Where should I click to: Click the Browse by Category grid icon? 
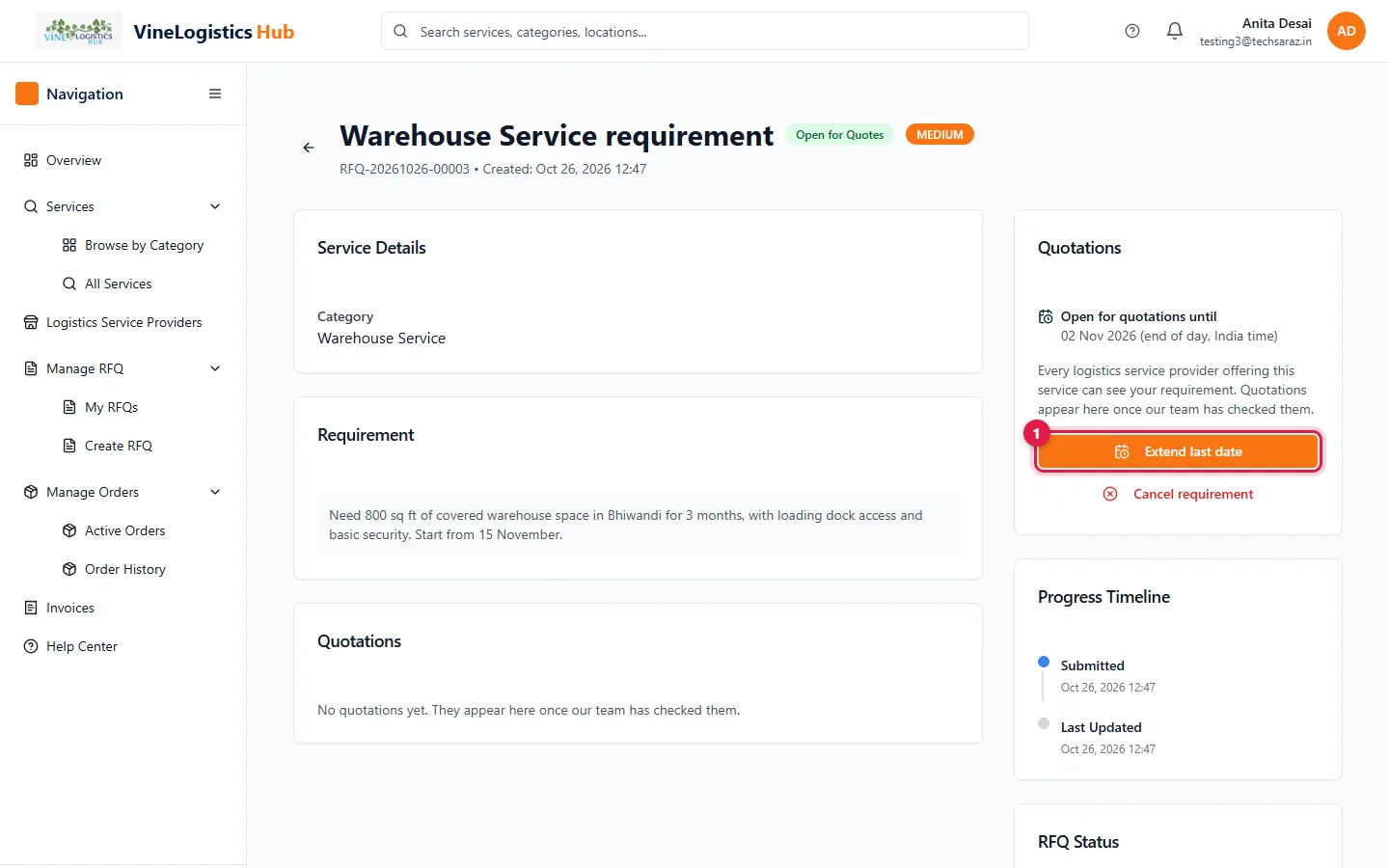pos(69,245)
